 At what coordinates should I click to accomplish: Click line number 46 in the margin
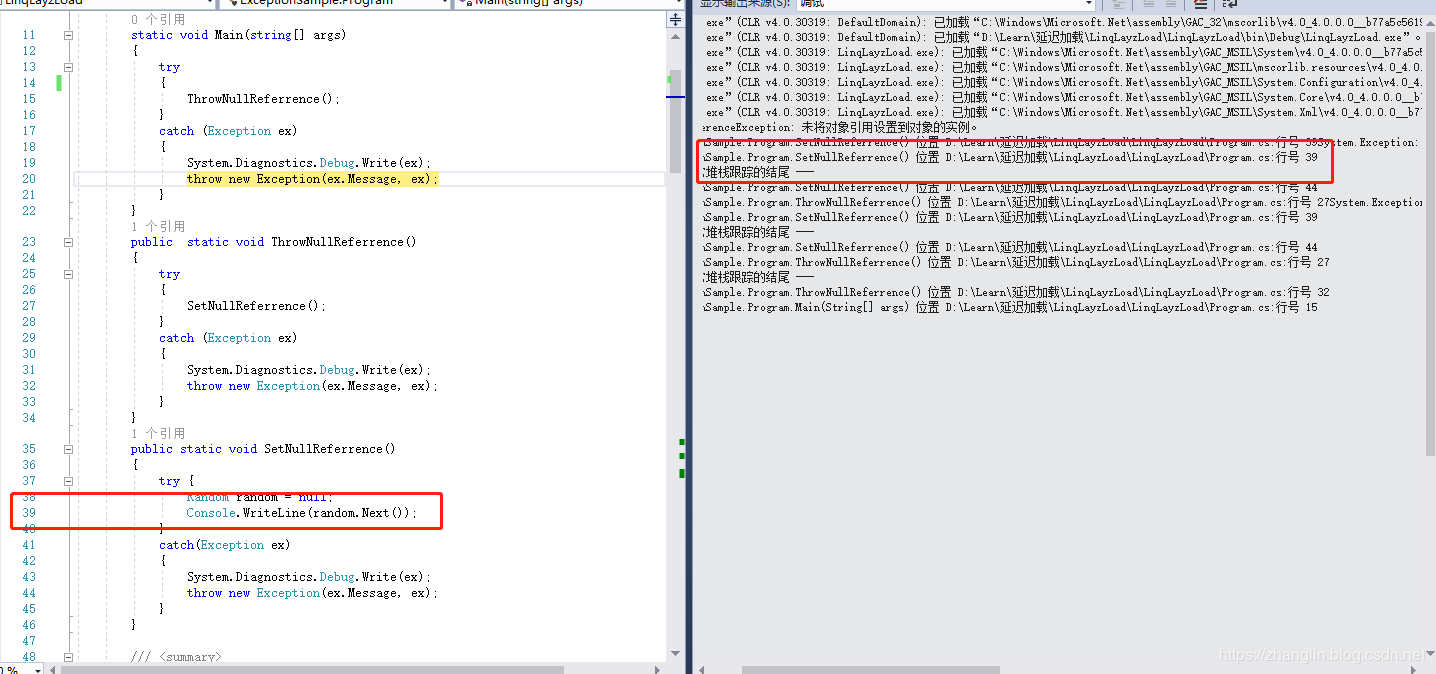29,624
